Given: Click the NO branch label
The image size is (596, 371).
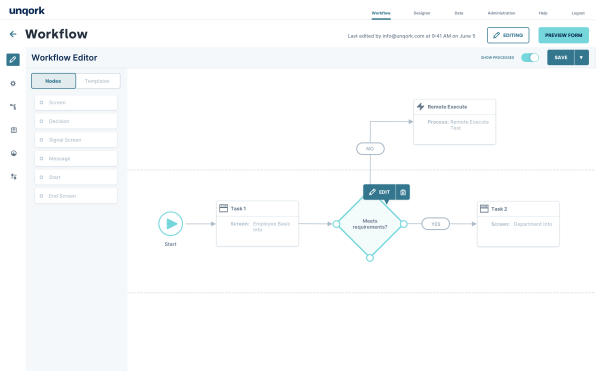Looking at the screenshot, I should click(x=370, y=149).
